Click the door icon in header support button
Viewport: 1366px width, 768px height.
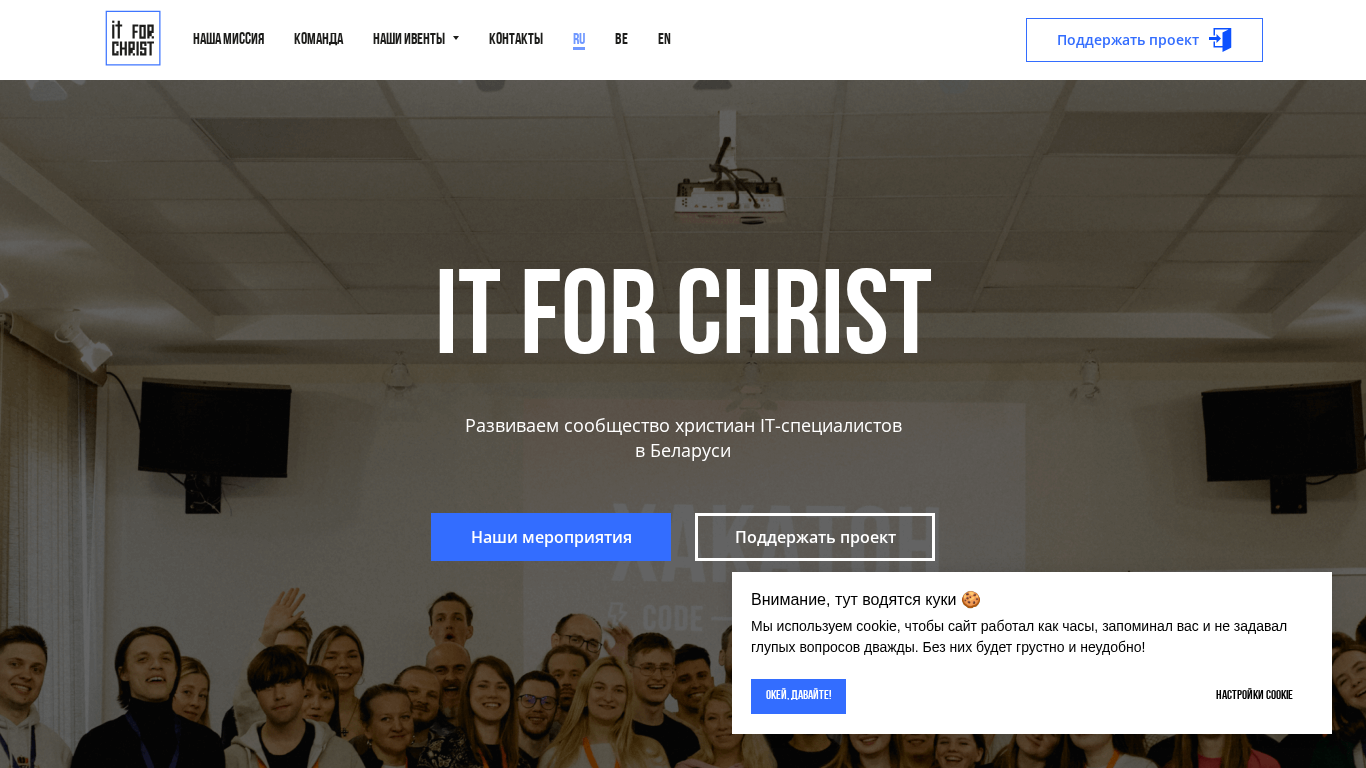[x=1220, y=40]
